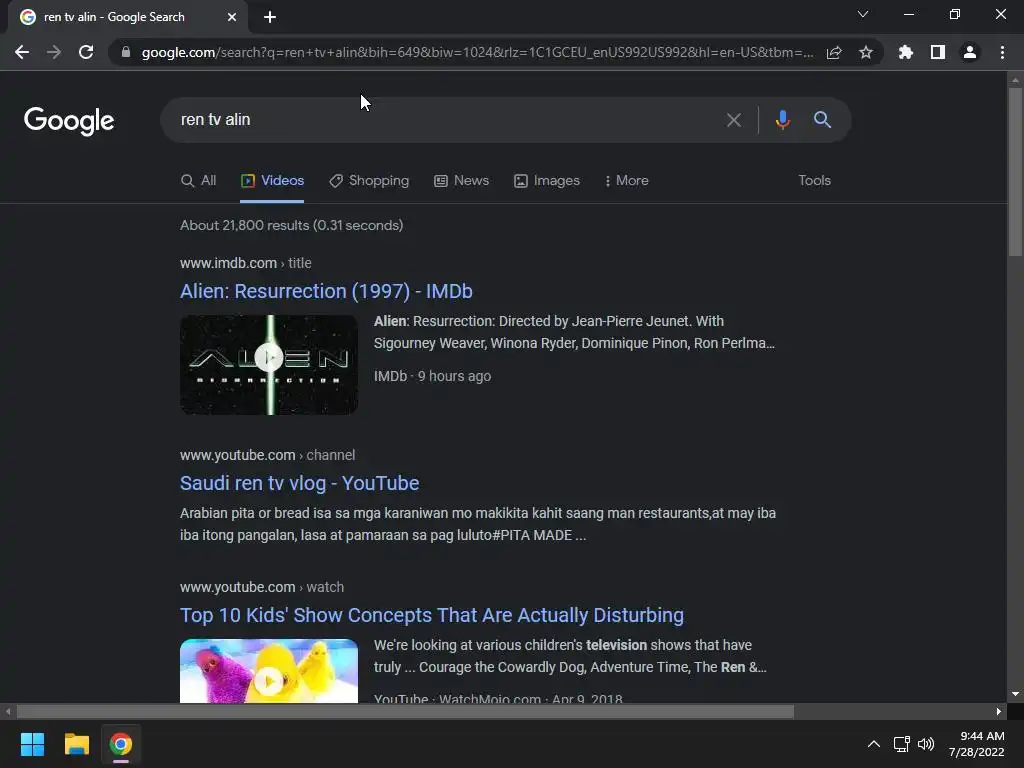Open the tab search chevron

[863, 14]
